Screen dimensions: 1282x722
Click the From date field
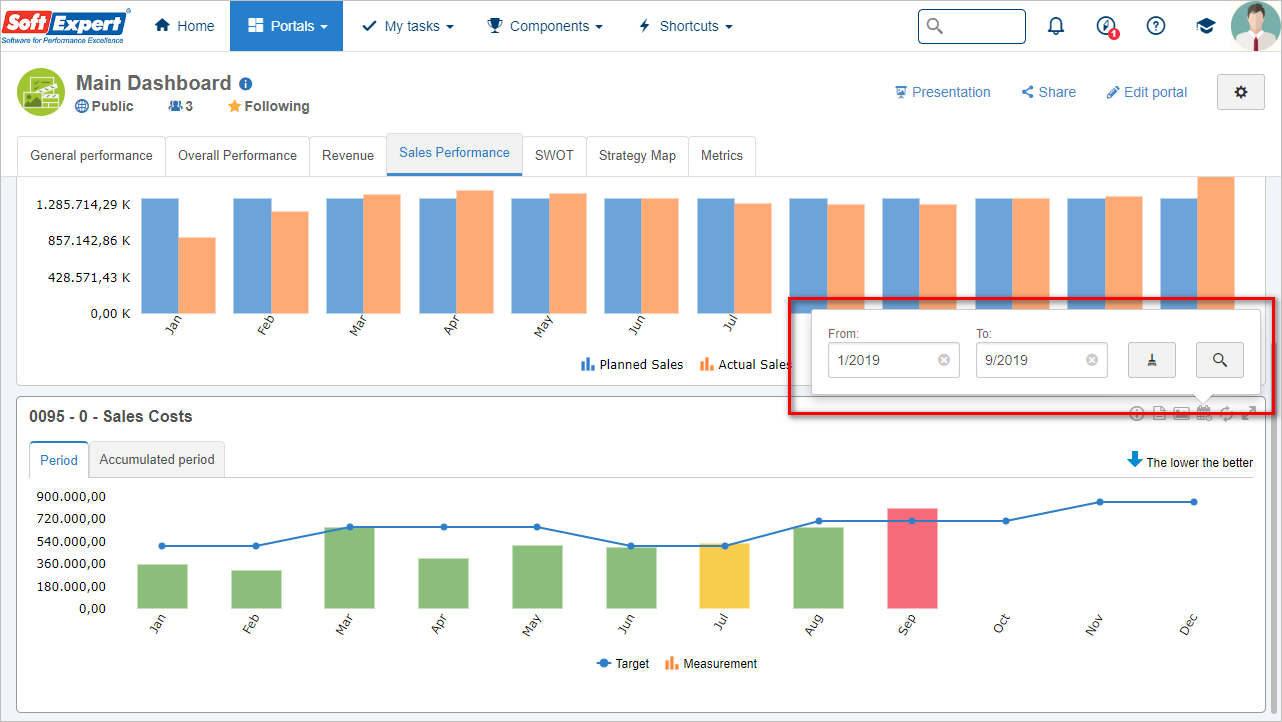point(894,360)
